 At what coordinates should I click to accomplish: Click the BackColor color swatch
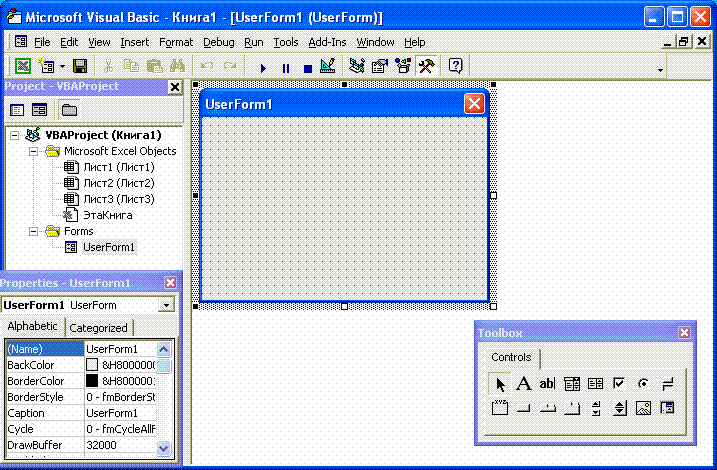pyautogui.click(x=92, y=365)
